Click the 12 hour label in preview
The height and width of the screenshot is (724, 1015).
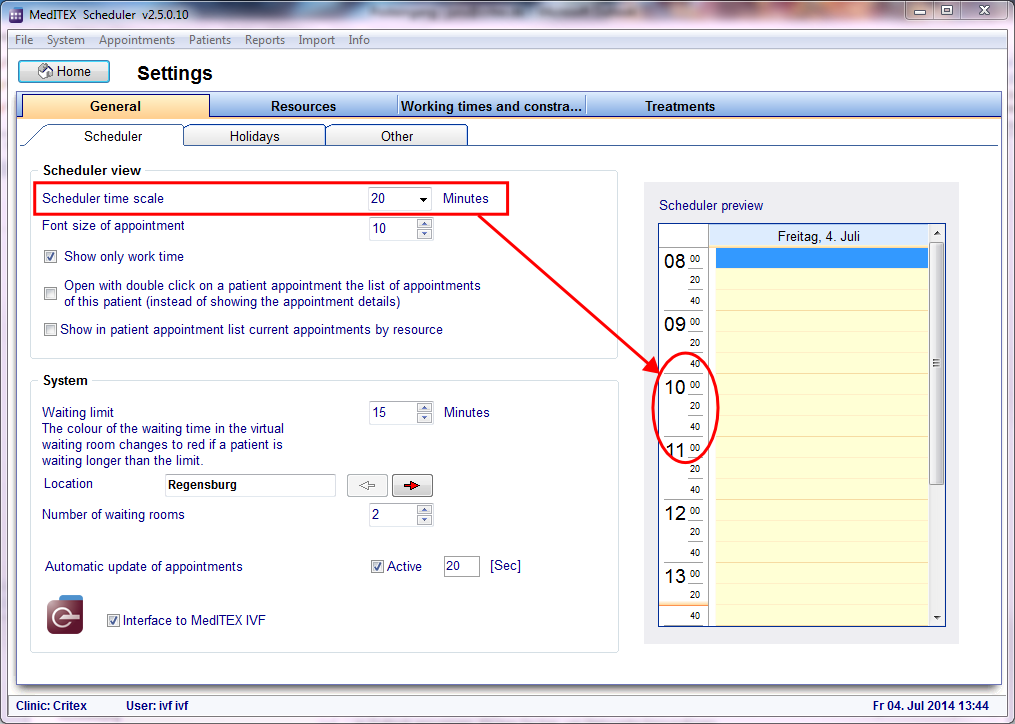click(x=675, y=514)
